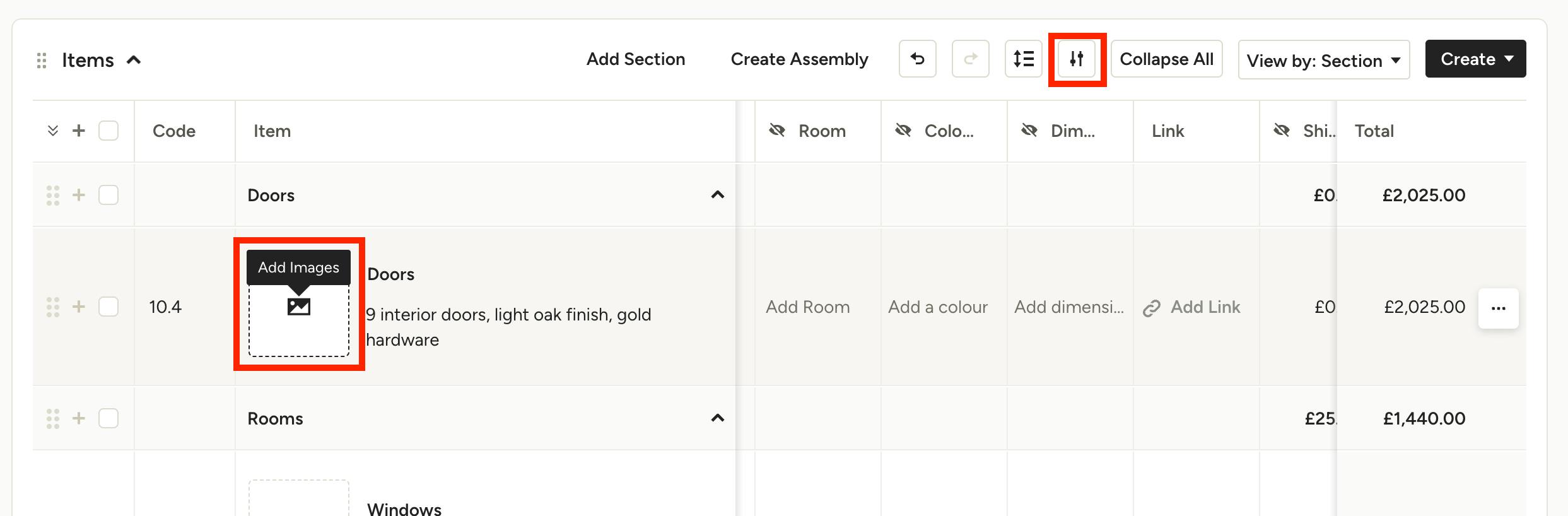This screenshot has width=1568, height=516.
Task: Open the three-dot menu on Doors row
Action: coord(1499,308)
